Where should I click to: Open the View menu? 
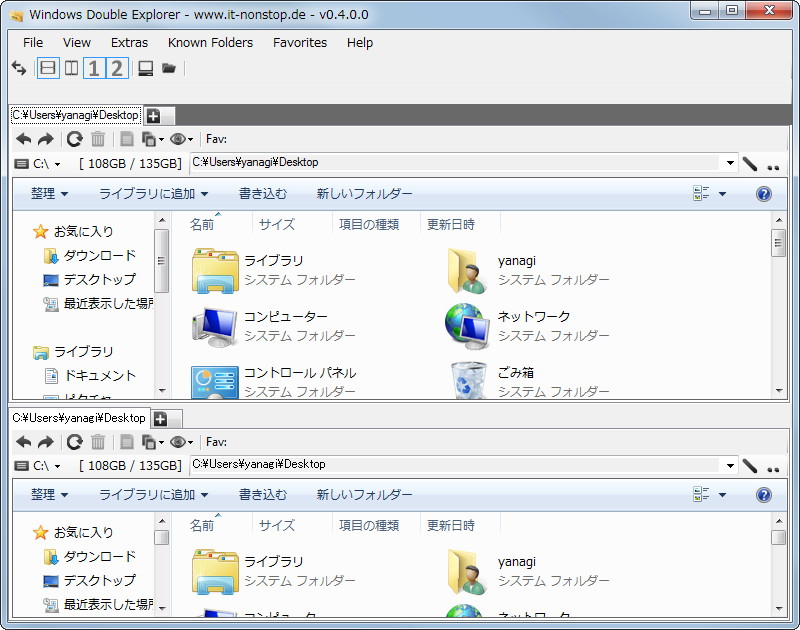click(77, 43)
